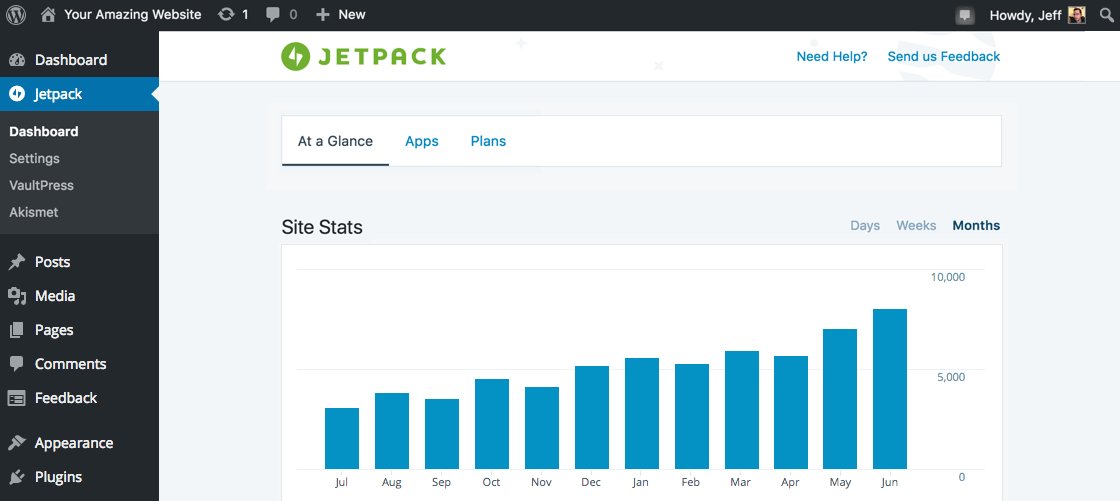Open the home icon for Your Amazing Website
1120x501 pixels.
(48, 14)
